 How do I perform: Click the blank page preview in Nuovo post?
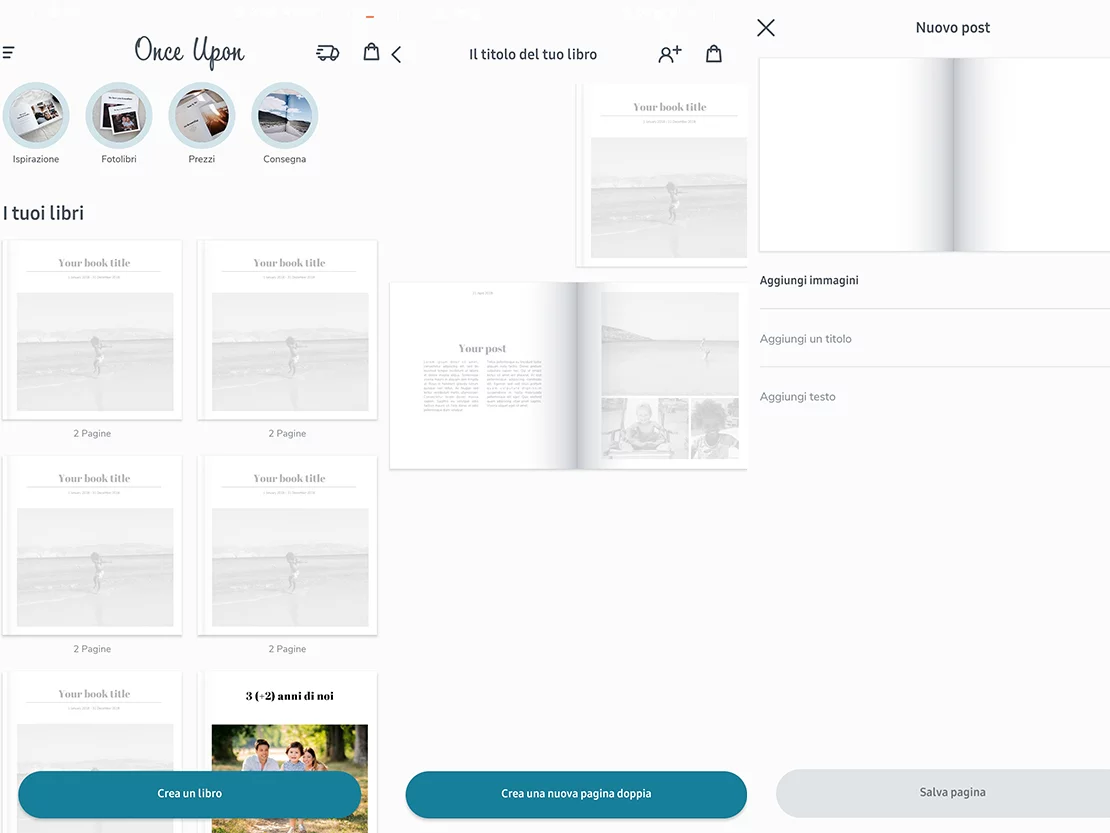934,155
